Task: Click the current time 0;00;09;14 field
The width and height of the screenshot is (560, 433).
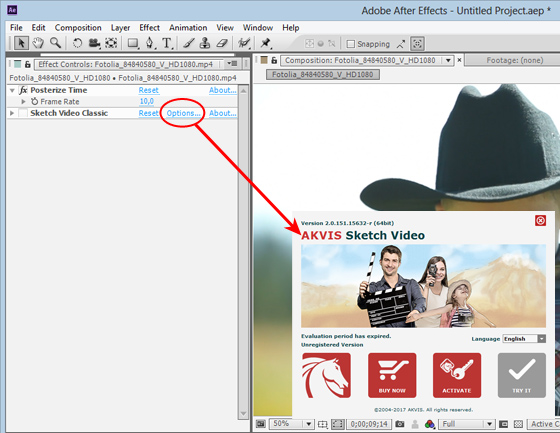Action: pyautogui.click(x=369, y=424)
